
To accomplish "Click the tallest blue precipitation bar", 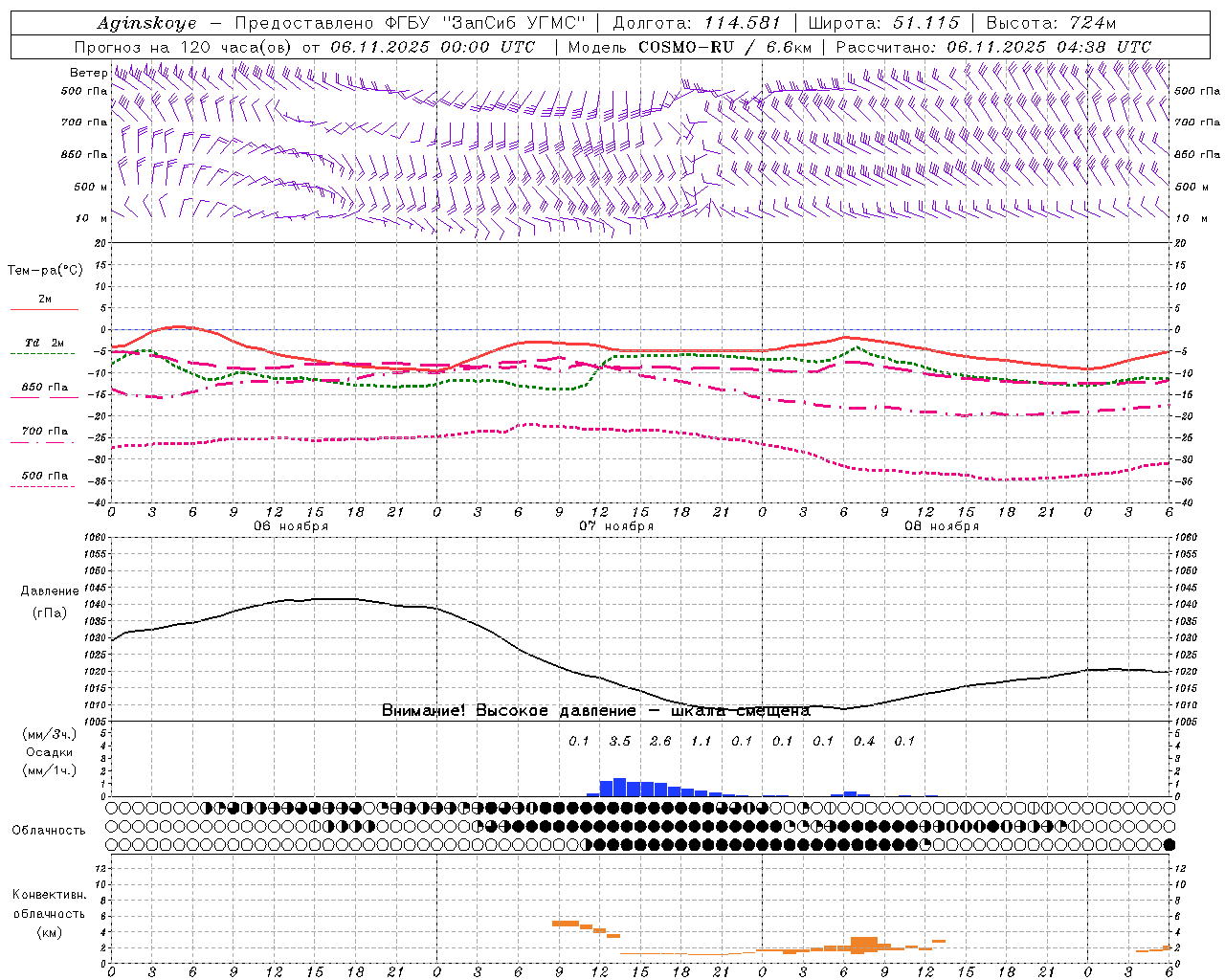I will (619, 787).
